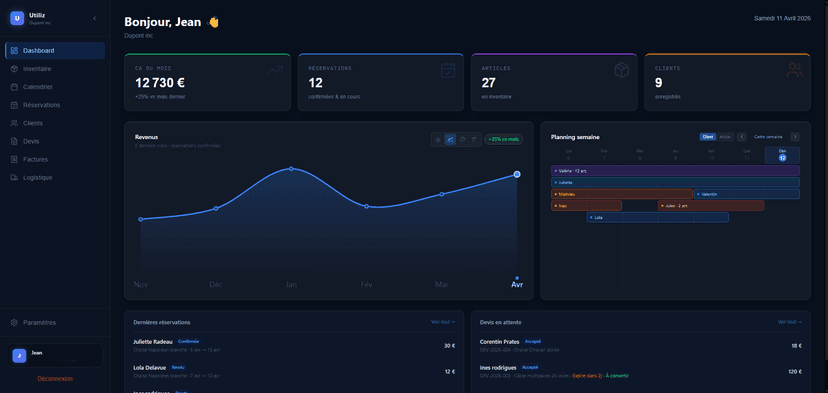The height and width of the screenshot is (393, 828).
Task: Click the Fév data point on chart
Action: [x=366, y=206]
